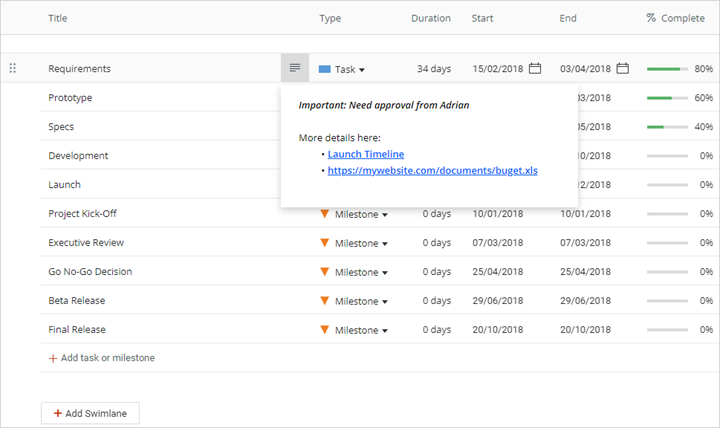Viewport: 720px width, 428px height.
Task: Open the End date calendar for Requirements
Action: (x=622, y=68)
